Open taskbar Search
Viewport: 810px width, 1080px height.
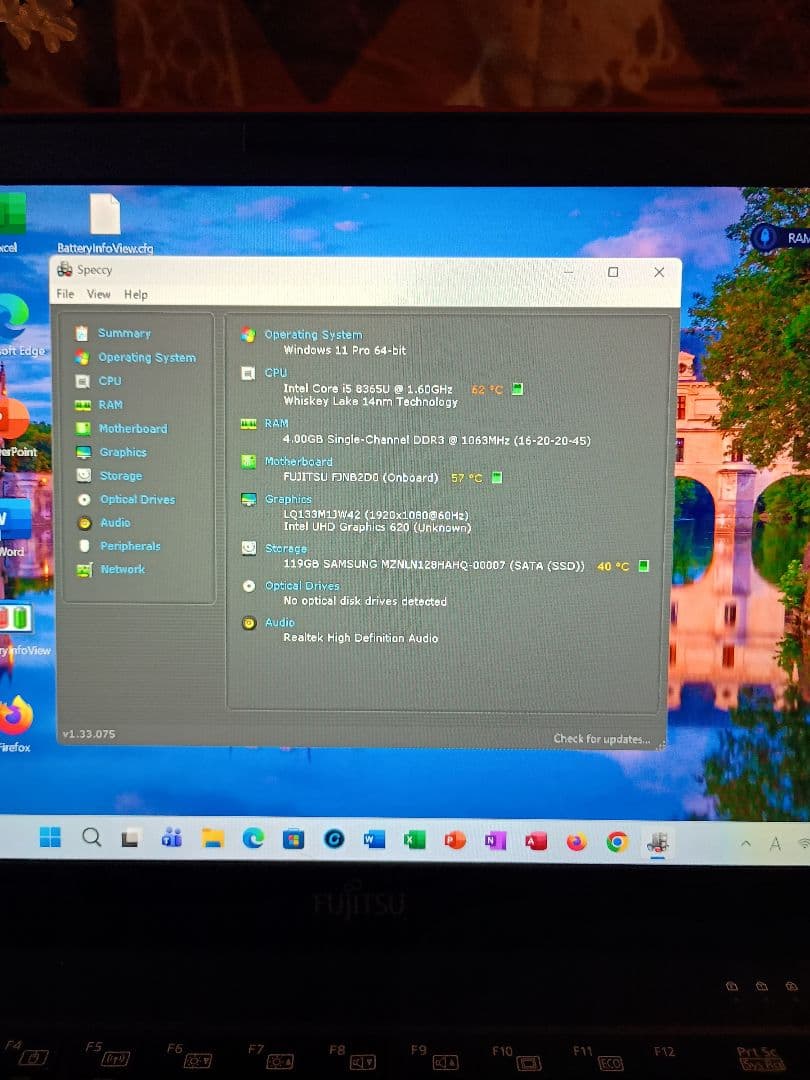tap(91, 838)
